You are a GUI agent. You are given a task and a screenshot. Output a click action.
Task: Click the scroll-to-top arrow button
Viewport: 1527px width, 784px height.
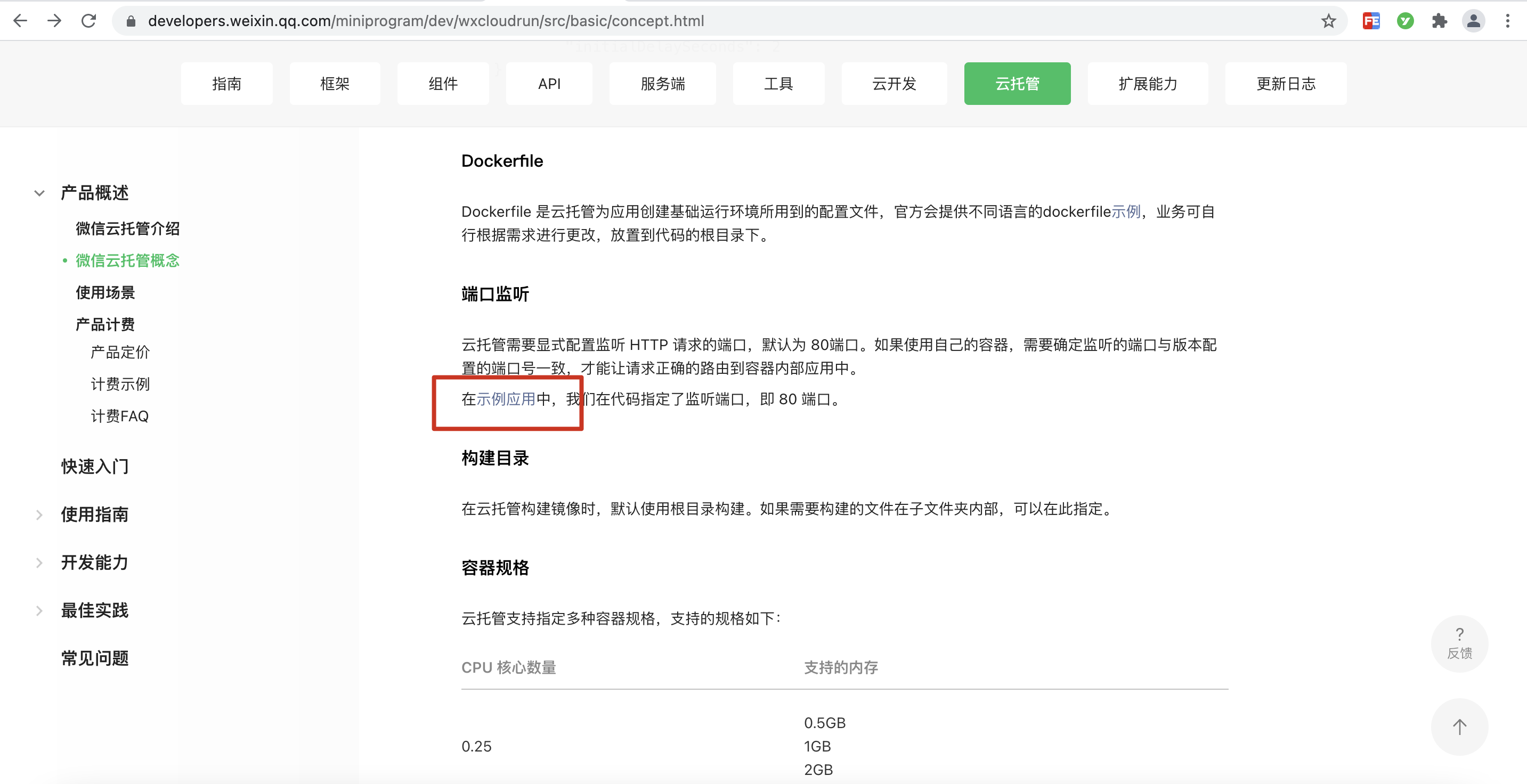(x=1459, y=726)
